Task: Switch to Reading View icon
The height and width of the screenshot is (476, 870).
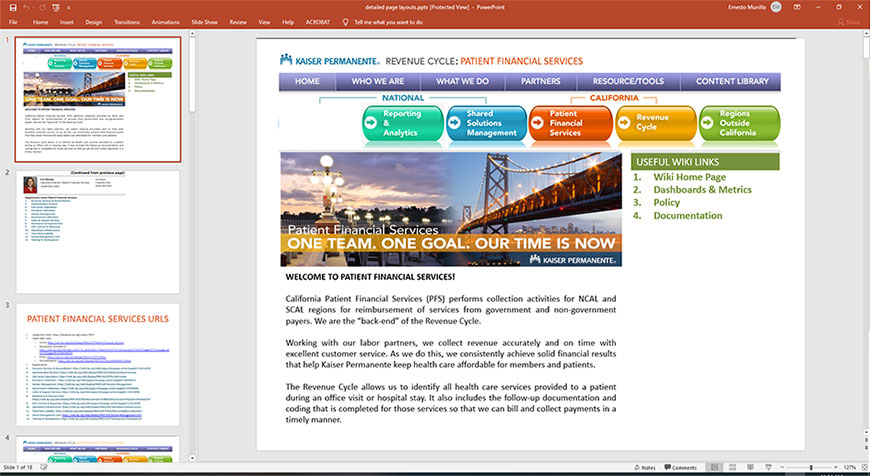Action: 750,467
